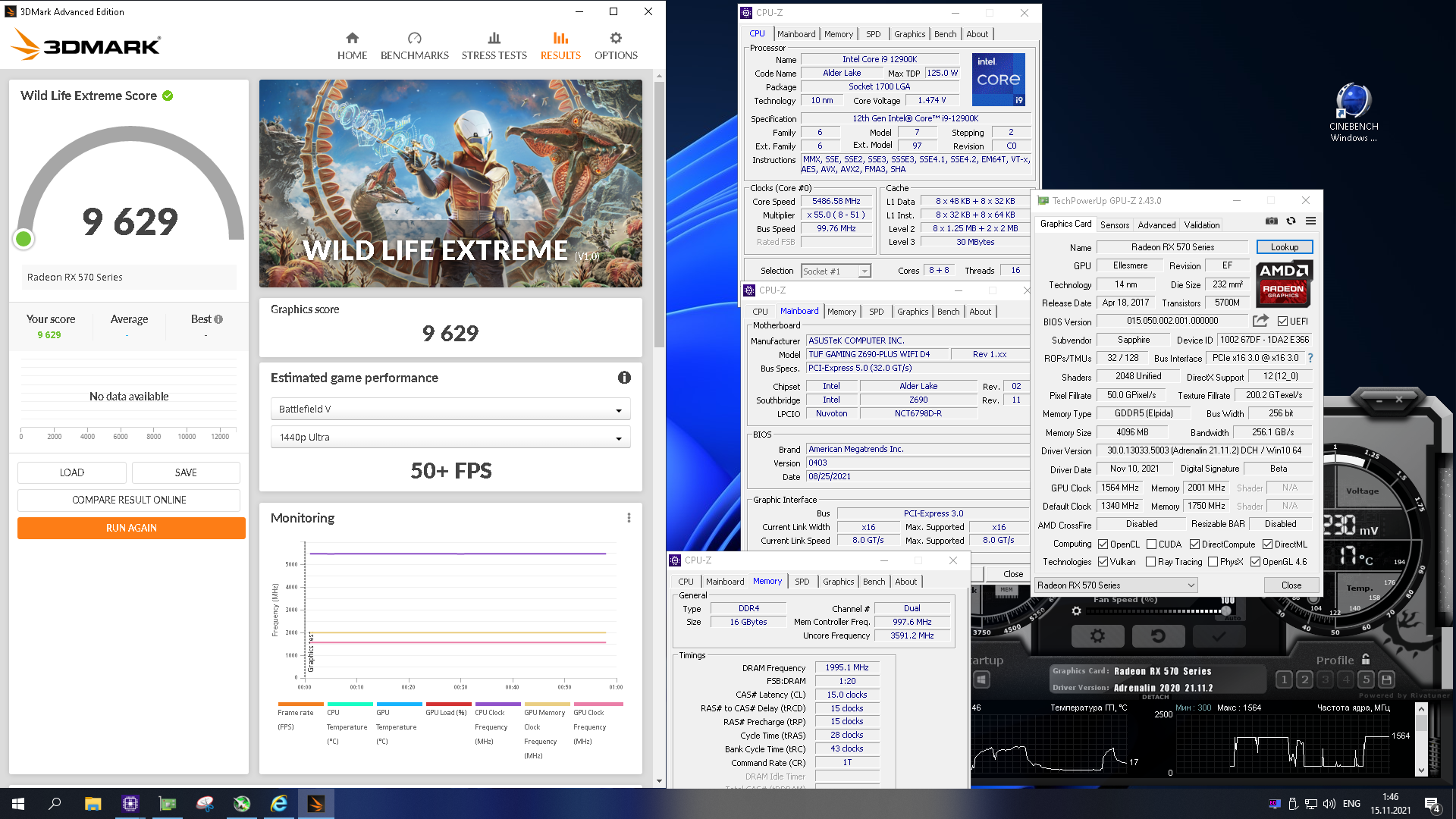The image size is (1456, 819).
Task: Toggle Afterburner profile lock icon
Action: (1366, 659)
